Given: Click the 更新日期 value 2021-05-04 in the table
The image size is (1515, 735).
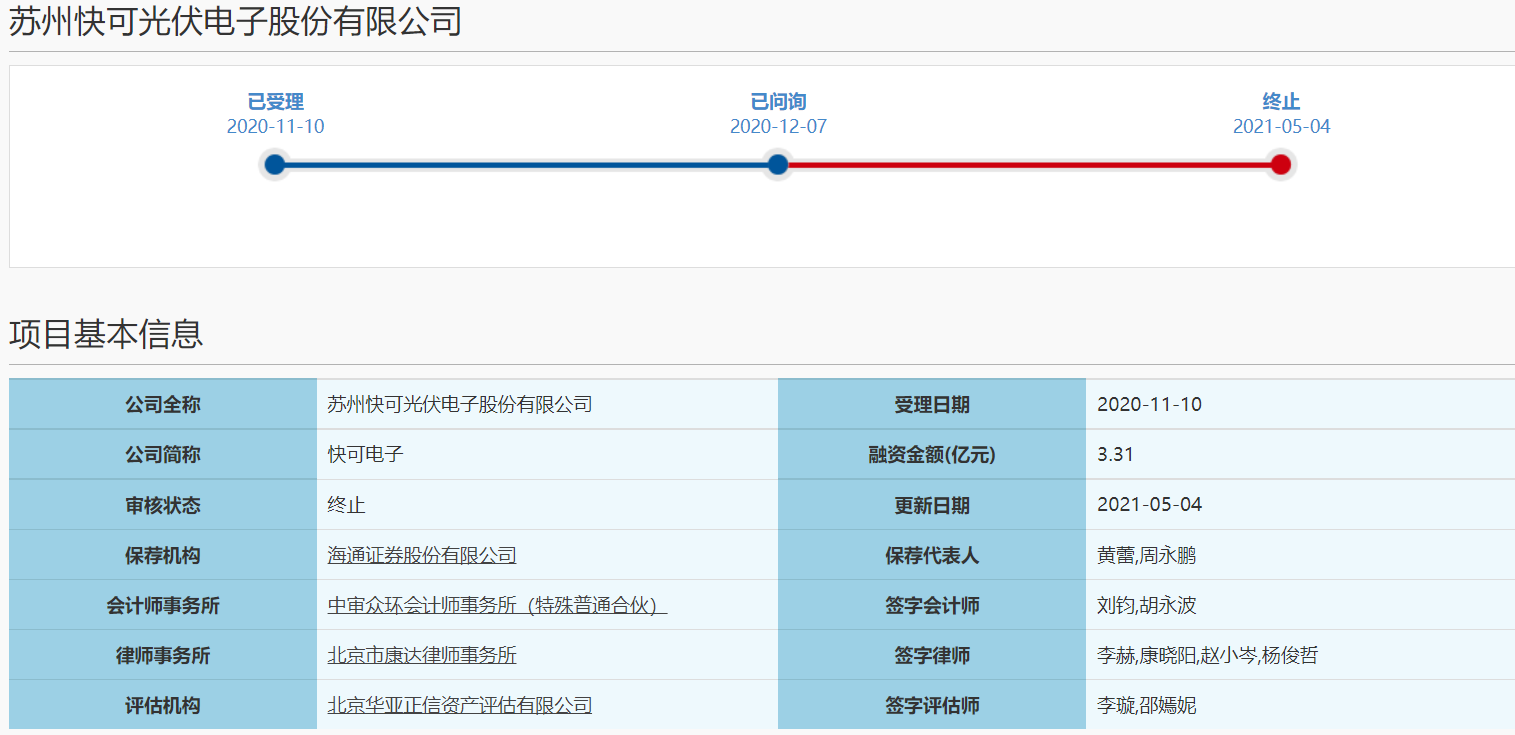Looking at the screenshot, I should pos(1149,505).
